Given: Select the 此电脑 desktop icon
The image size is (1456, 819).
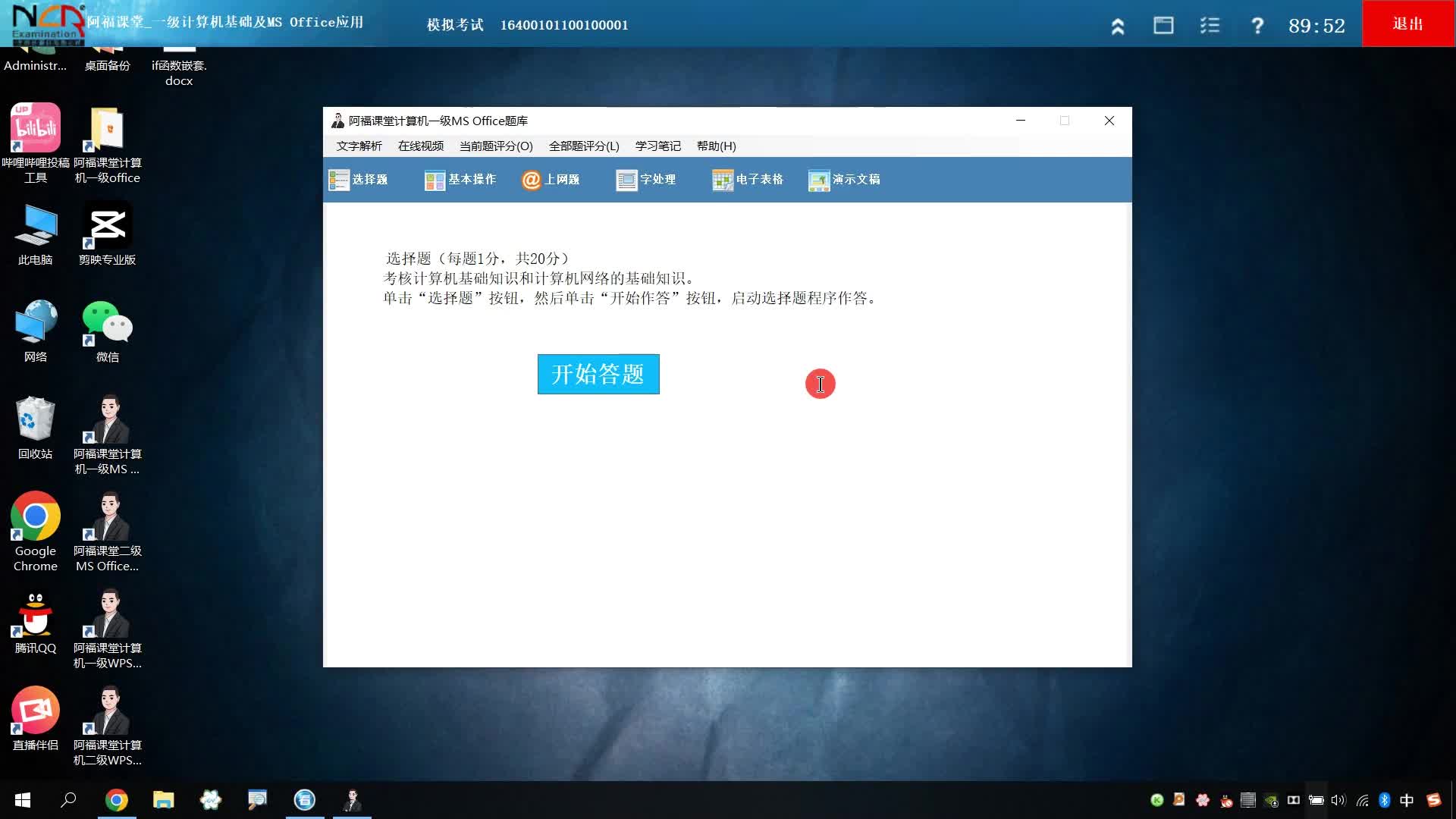Looking at the screenshot, I should [36, 234].
